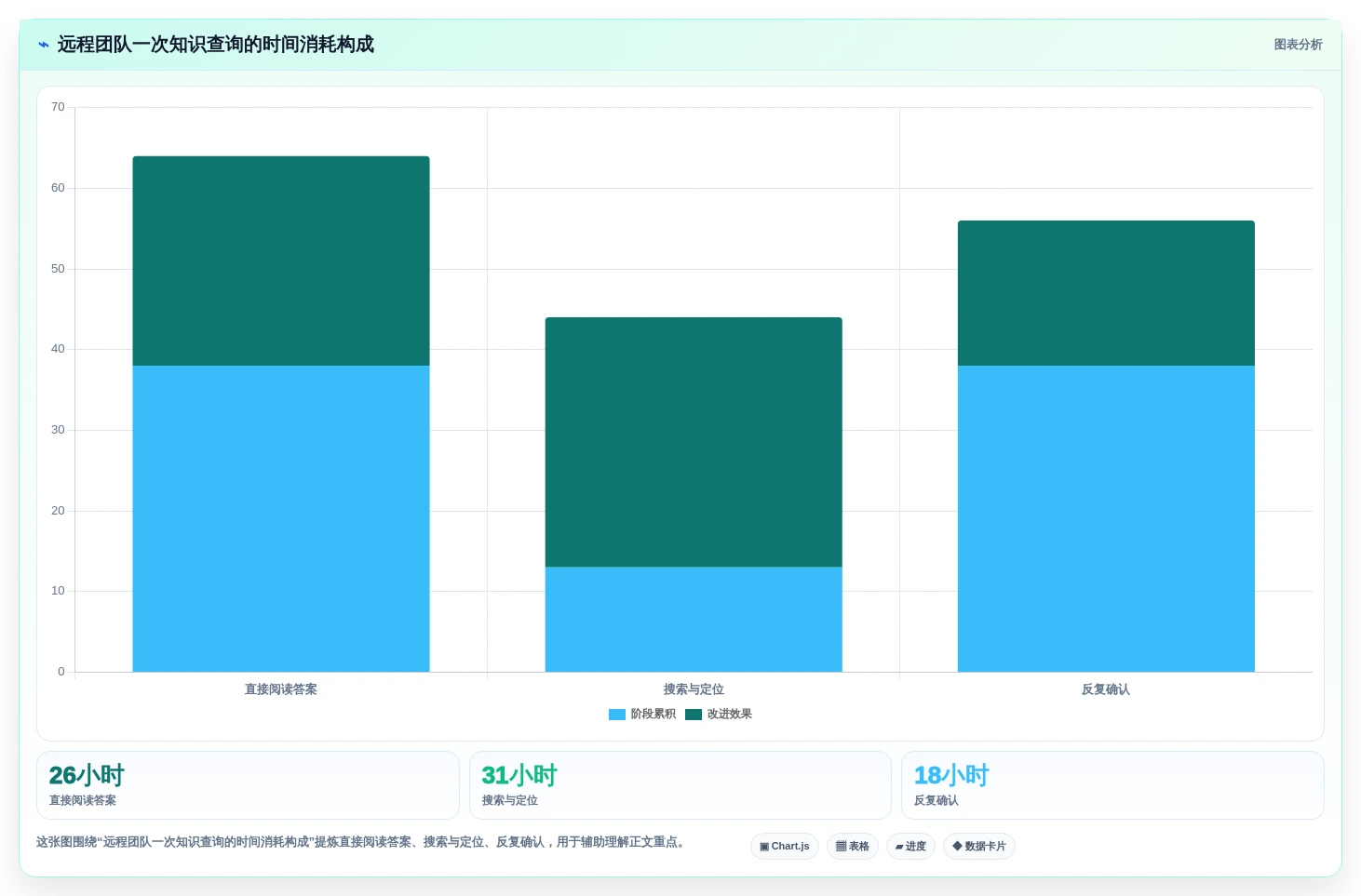1361x896 pixels.
Task: Click the chart title 远程团队一次知识查询的时间消耗构成
Action: (x=216, y=45)
